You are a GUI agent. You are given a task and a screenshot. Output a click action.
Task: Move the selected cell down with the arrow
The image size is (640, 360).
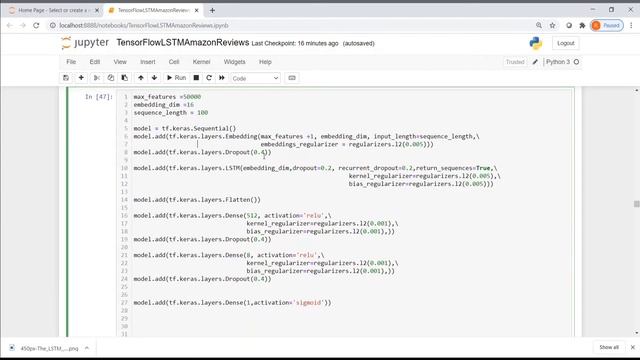(x=154, y=78)
